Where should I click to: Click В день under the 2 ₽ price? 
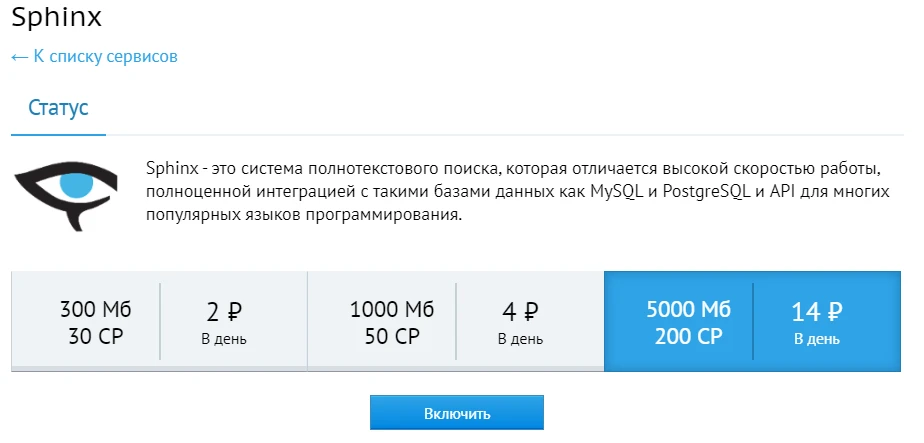click(223, 339)
